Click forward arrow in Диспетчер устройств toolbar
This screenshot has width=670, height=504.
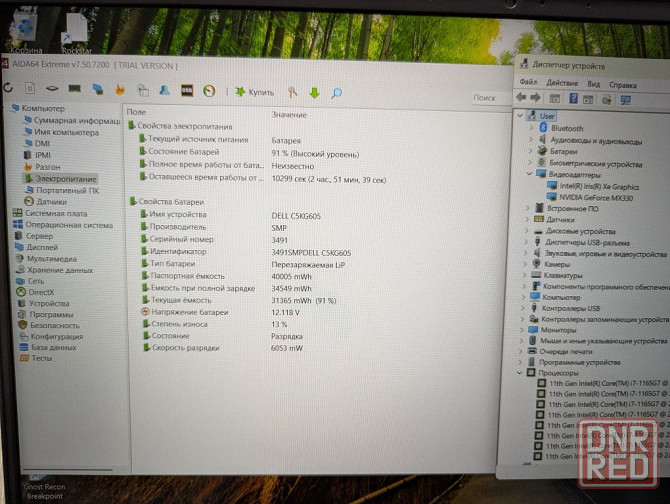pos(535,97)
